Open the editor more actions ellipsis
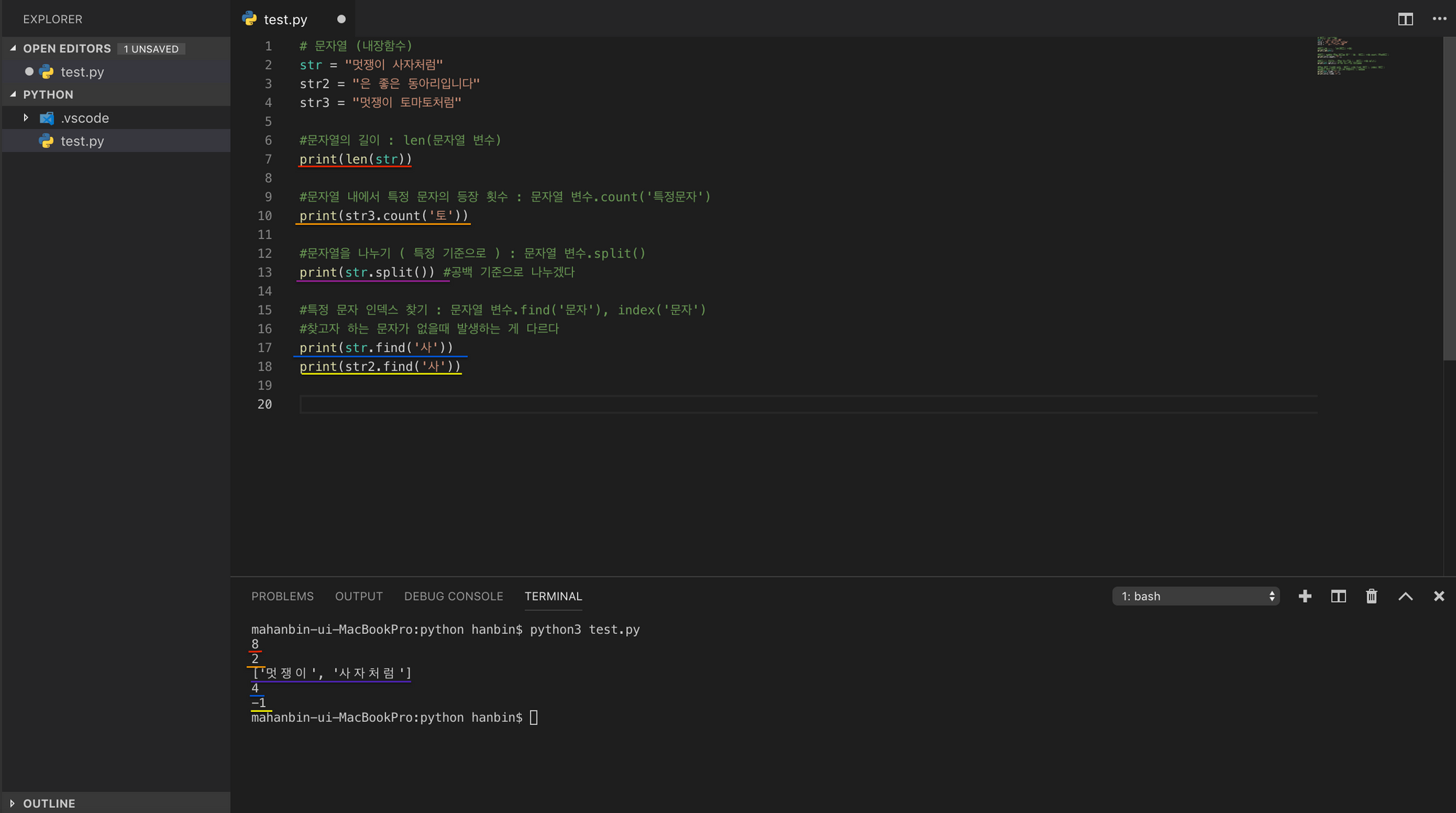The image size is (1456, 813). point(1439,19)
